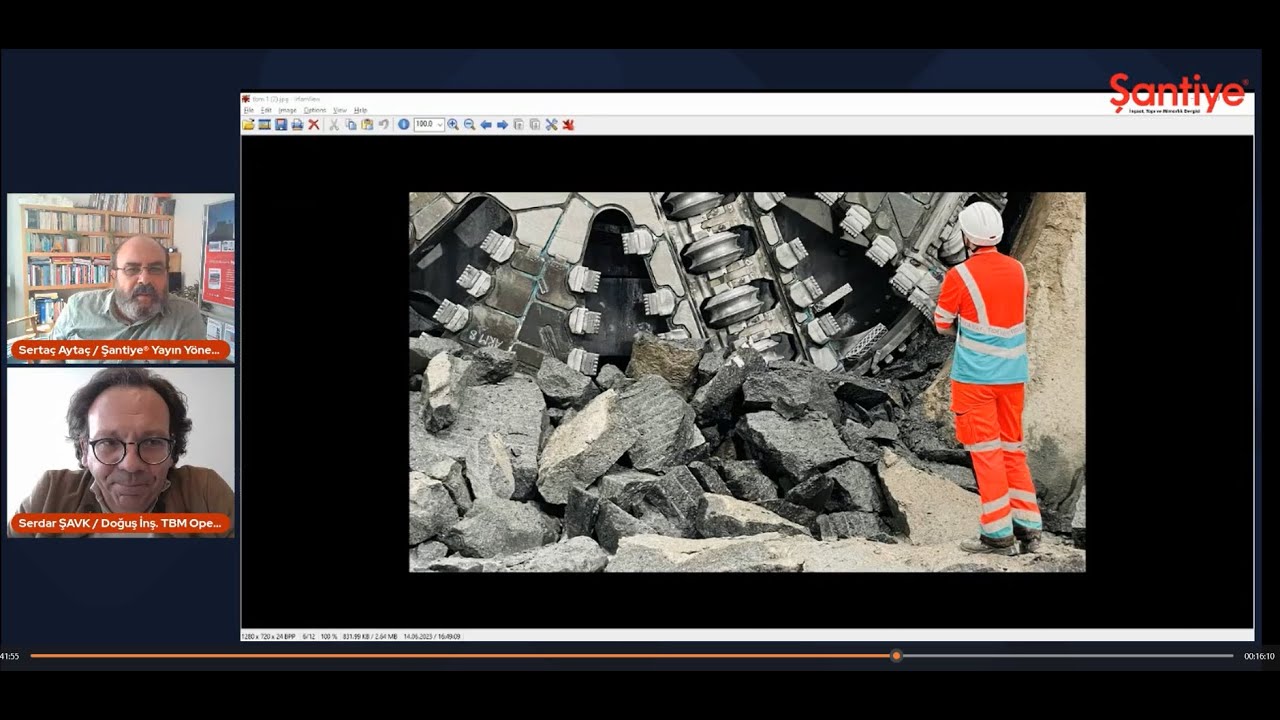Click the next page icon
The image size is (1280, 720).
[x=535, y=125]
